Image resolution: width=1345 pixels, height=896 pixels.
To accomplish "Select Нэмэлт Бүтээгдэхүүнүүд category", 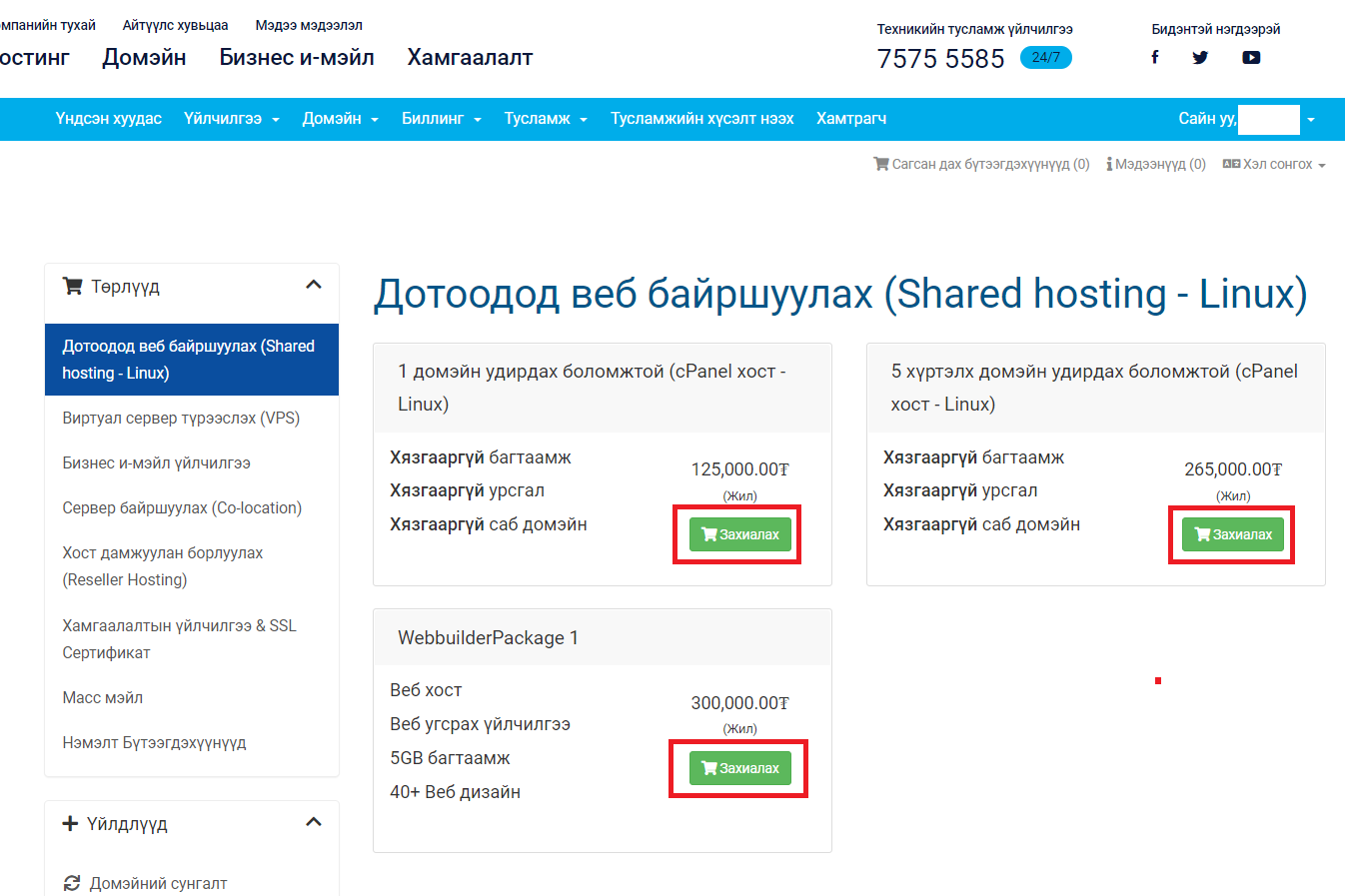I will 192,742.
